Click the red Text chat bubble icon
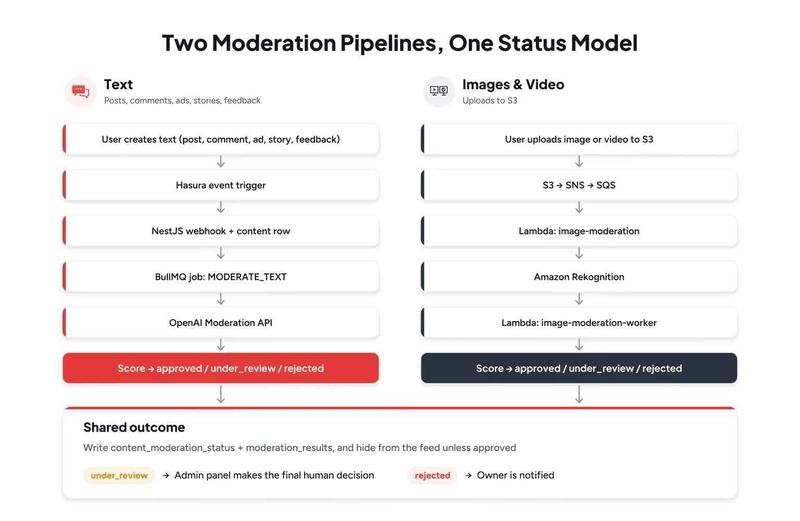The height and width of the screenshot is (521, 800). (81, 91)
